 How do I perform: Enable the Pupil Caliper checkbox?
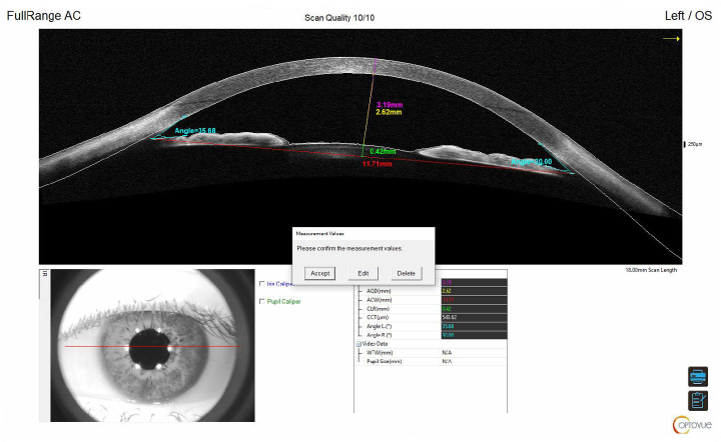click(x=262, y=300)
